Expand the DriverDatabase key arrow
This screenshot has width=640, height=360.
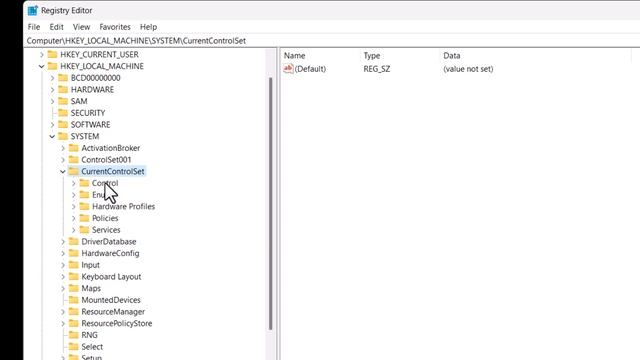[x=63, y=242]
